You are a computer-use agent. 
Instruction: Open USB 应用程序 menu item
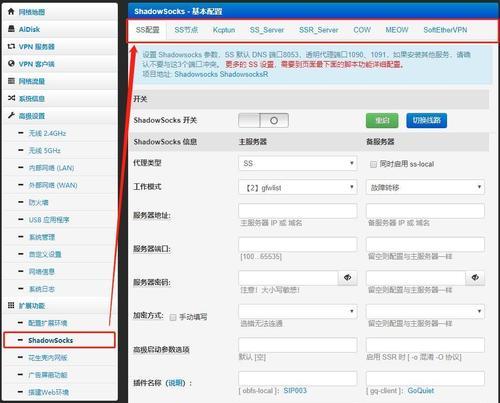49,220
